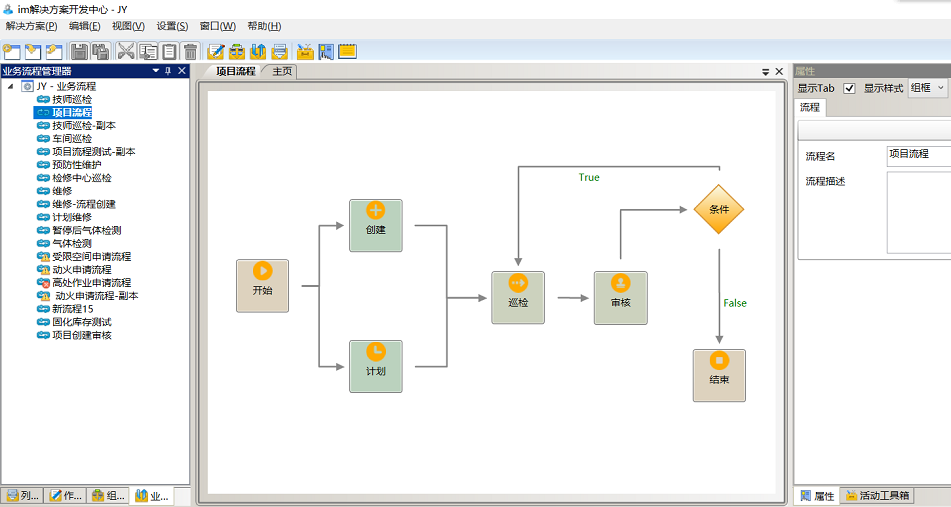Select the 条件 diamond node
Viewport: 951px width, 507px height.
click(x=719, y=209)
